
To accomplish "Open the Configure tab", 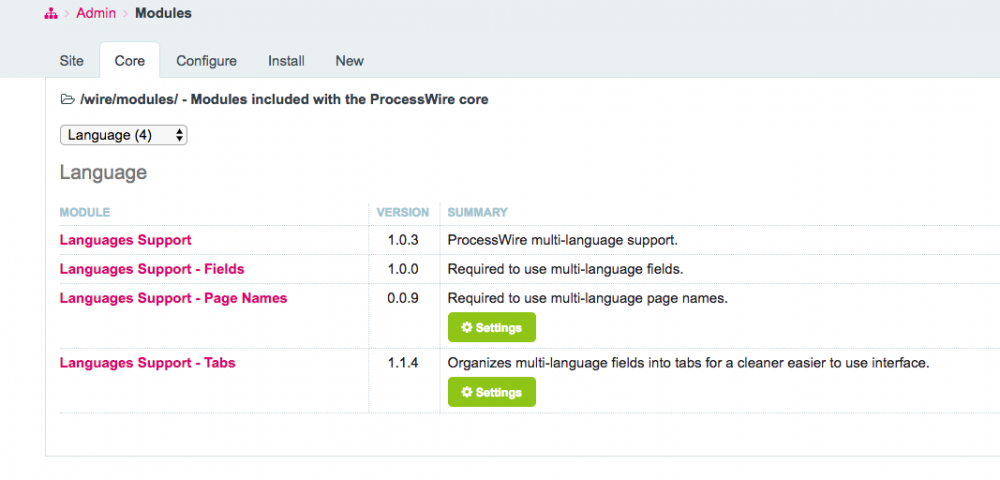I will (206, 61).
